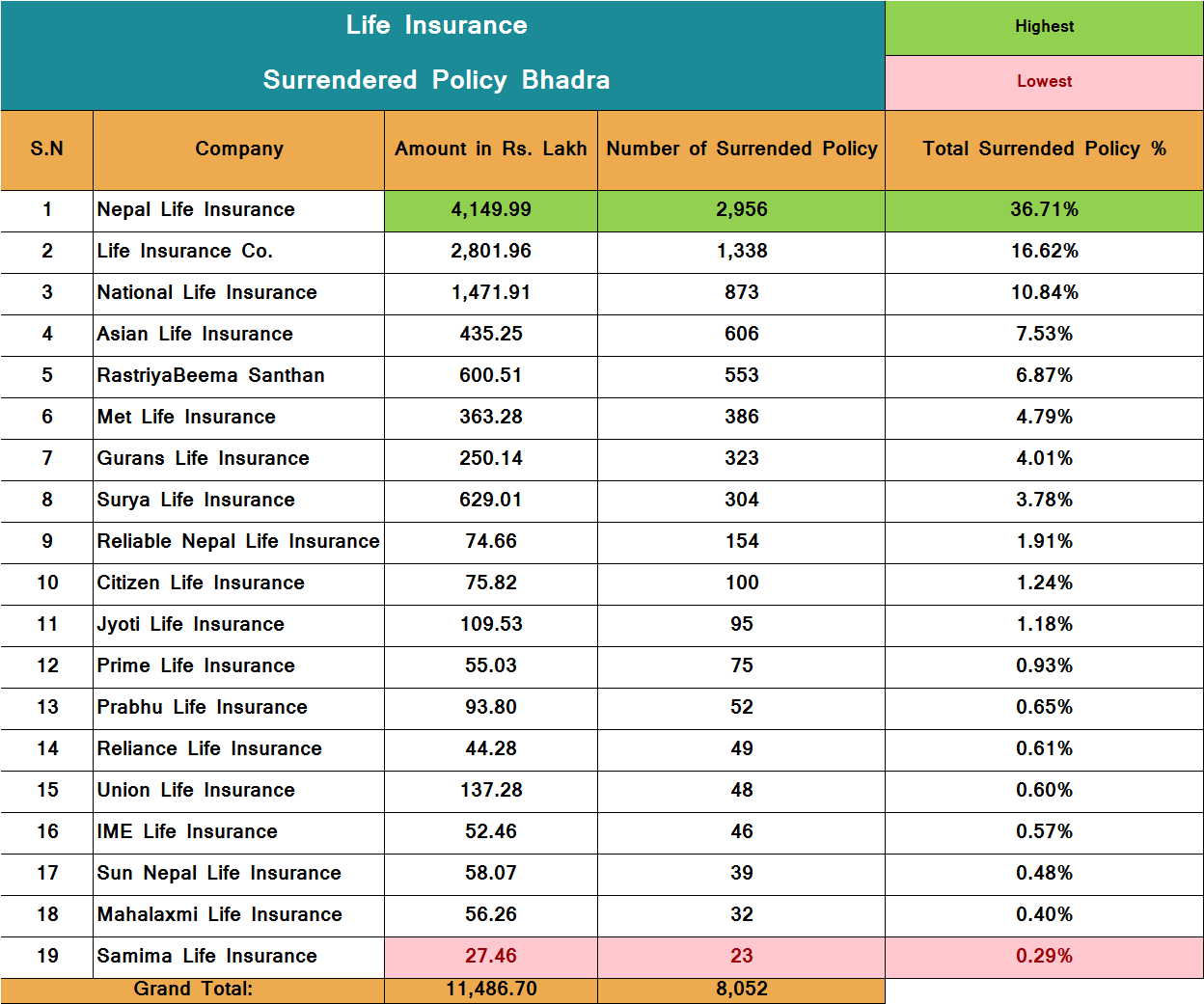Select the 11,486.70 grand total amount
Viewport: 1204px width, 1004px height.
(490, 990)
